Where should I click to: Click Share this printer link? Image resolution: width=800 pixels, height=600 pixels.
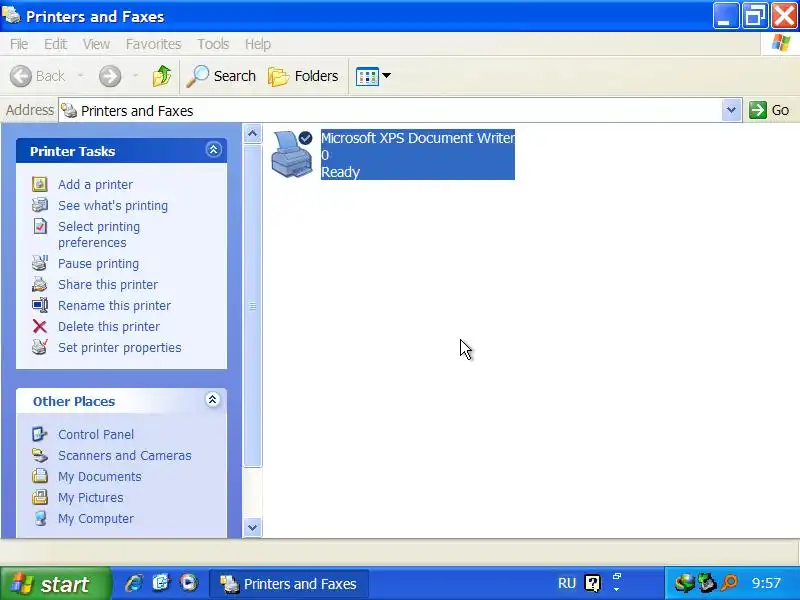pyautogui.click(x=108, y=284)
